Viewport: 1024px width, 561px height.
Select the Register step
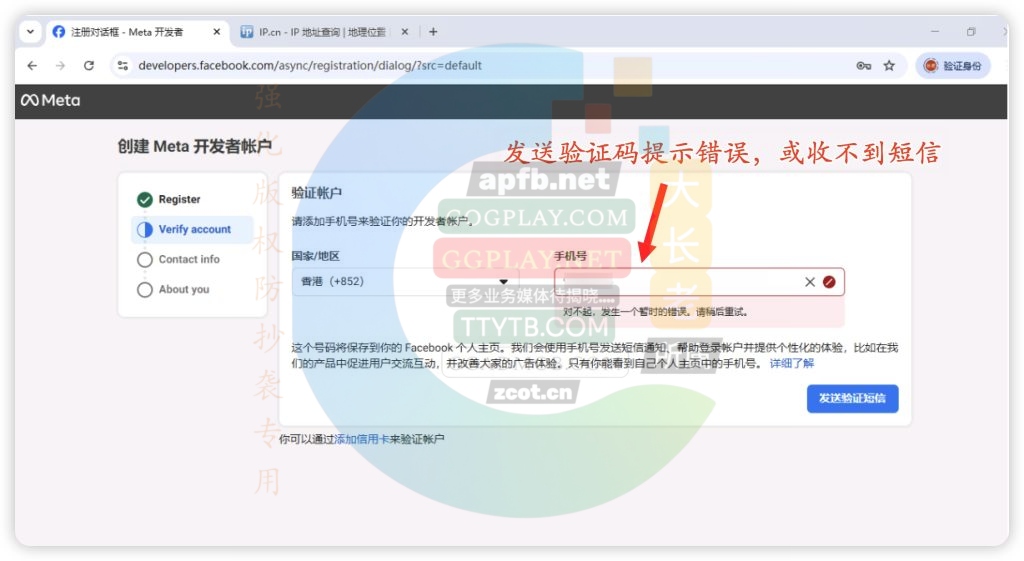179,200
